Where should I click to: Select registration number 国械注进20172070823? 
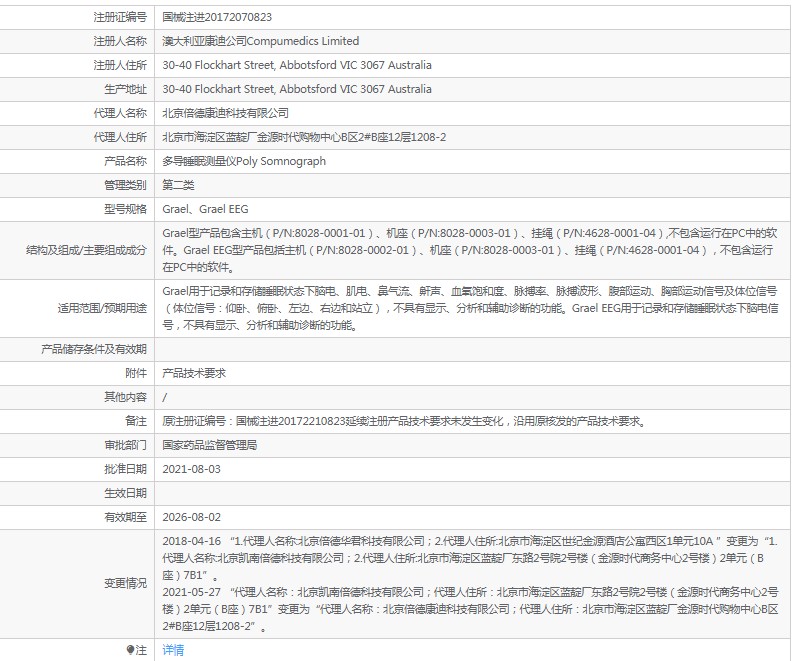point(217,17)
